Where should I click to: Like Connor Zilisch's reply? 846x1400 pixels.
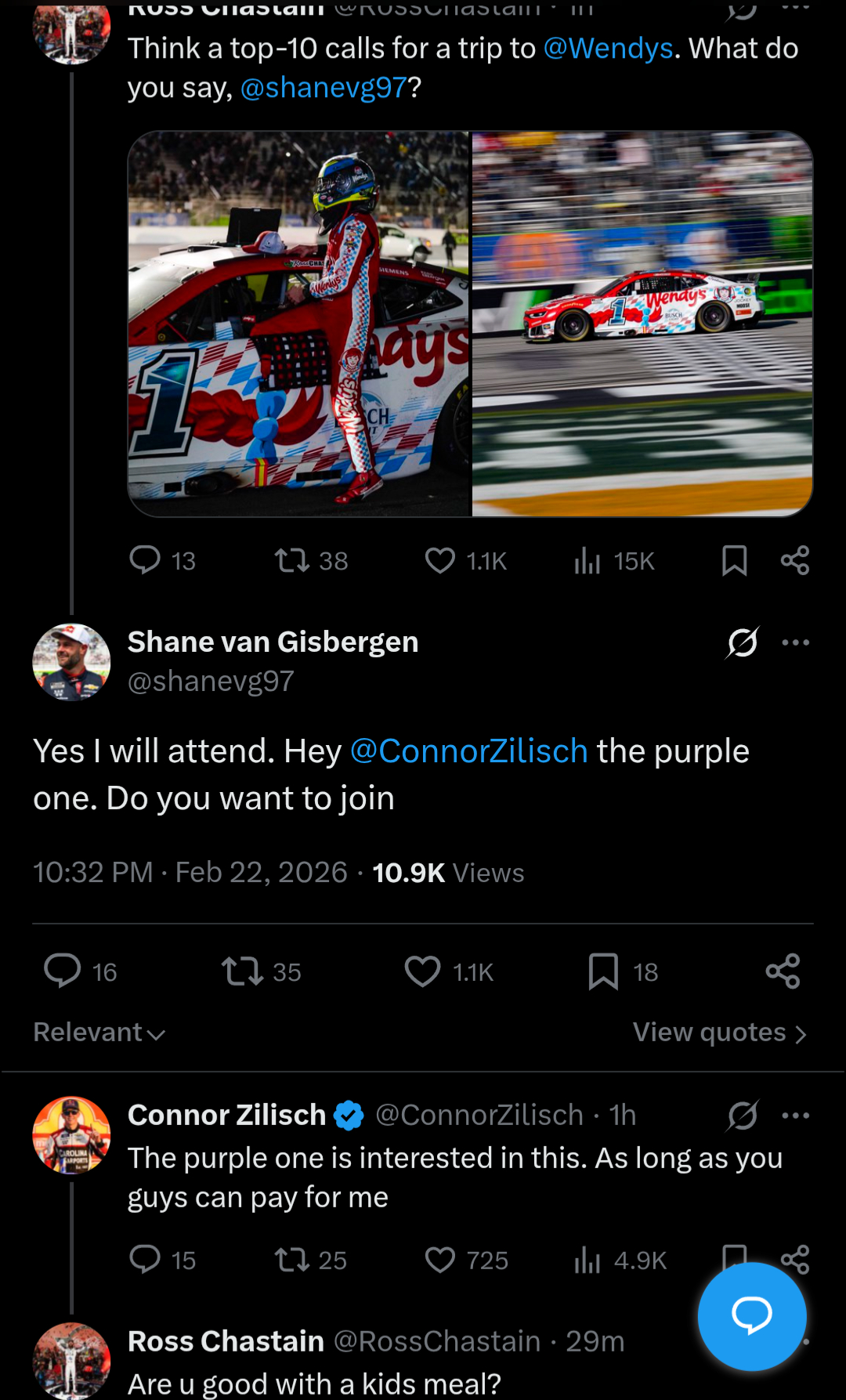pos(440,1260)
